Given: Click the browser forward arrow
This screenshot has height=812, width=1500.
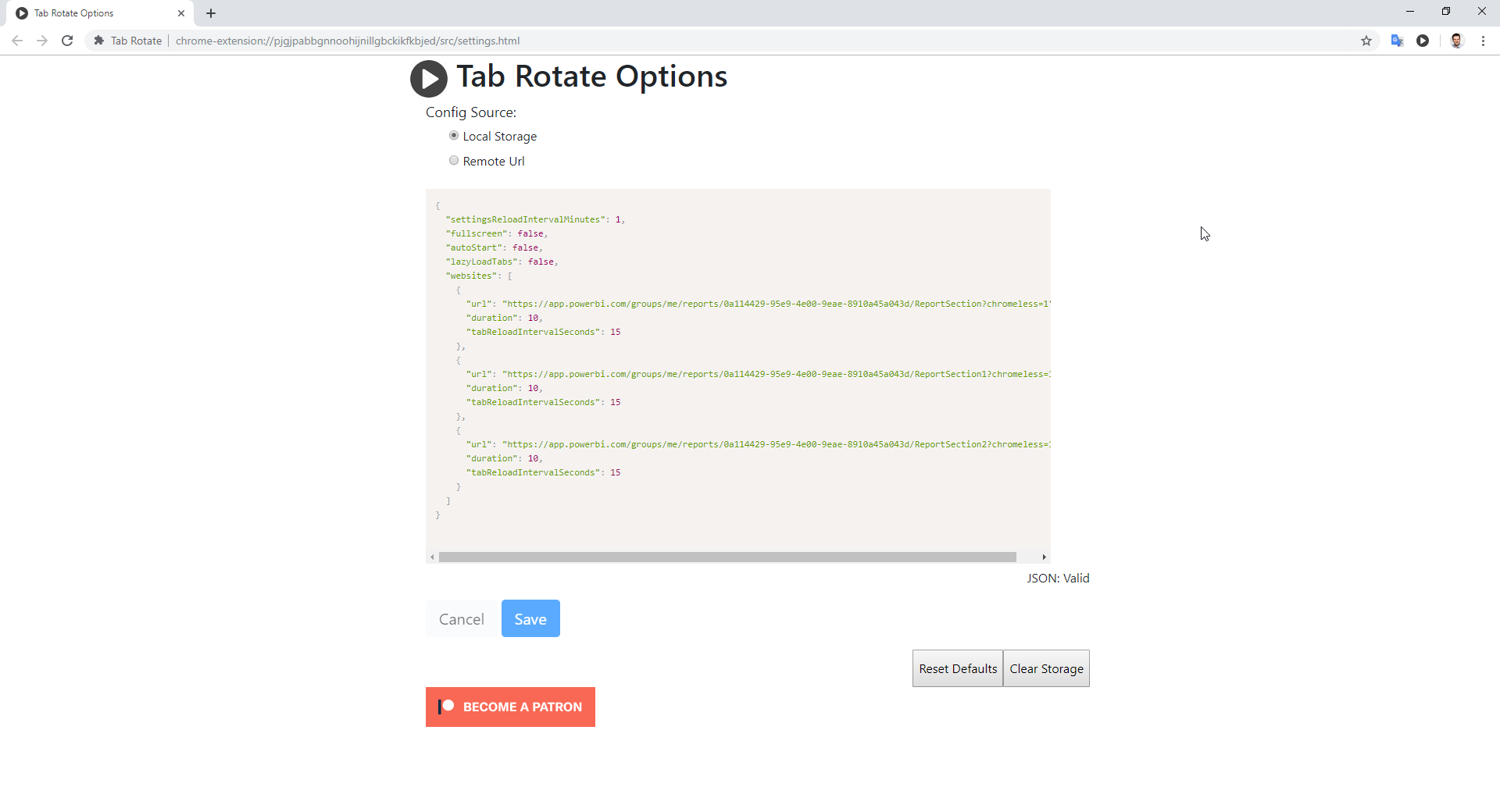Looking at the screenshot, I should (42, 41).
